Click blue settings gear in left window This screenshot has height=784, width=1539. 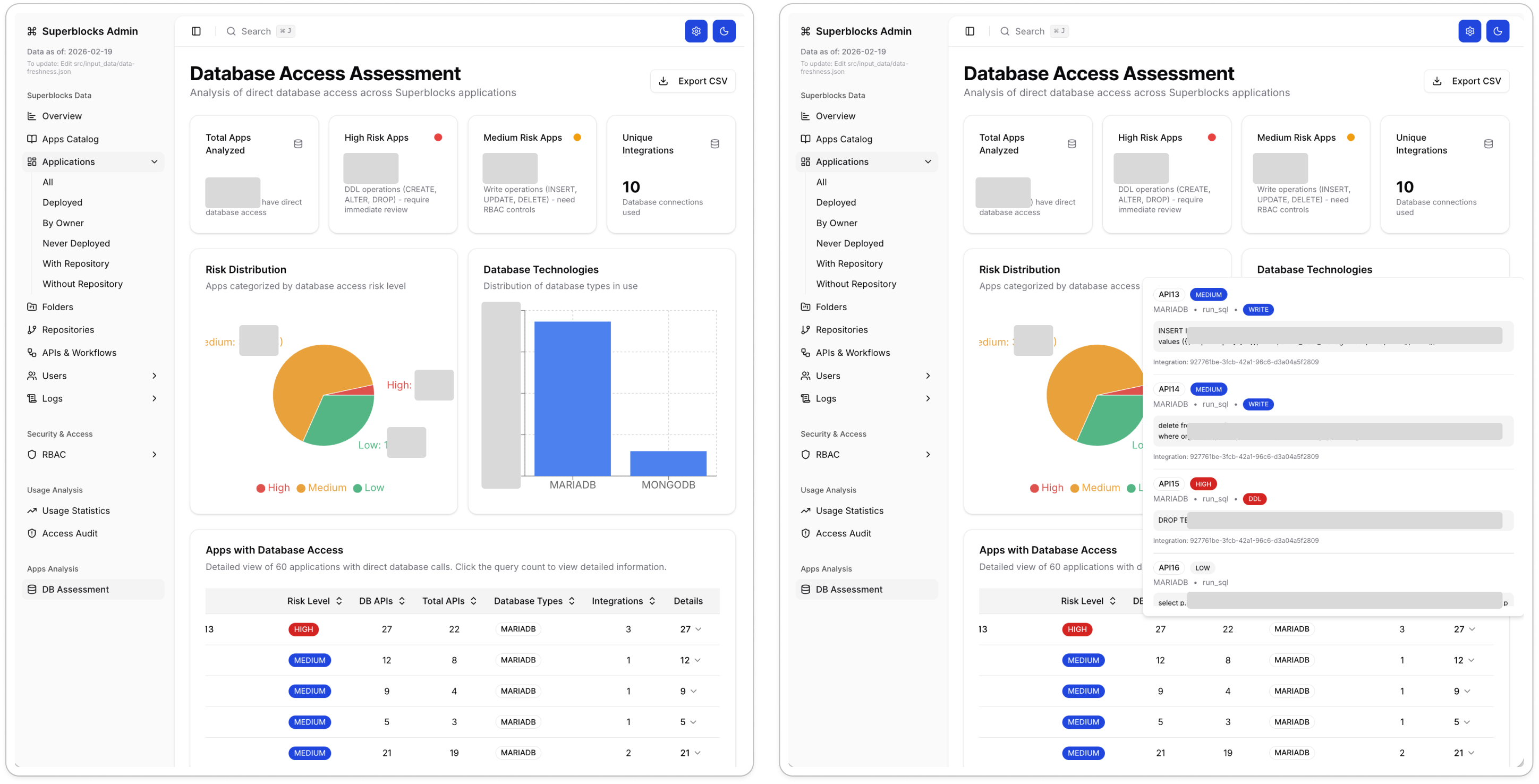tap(695, 31)
